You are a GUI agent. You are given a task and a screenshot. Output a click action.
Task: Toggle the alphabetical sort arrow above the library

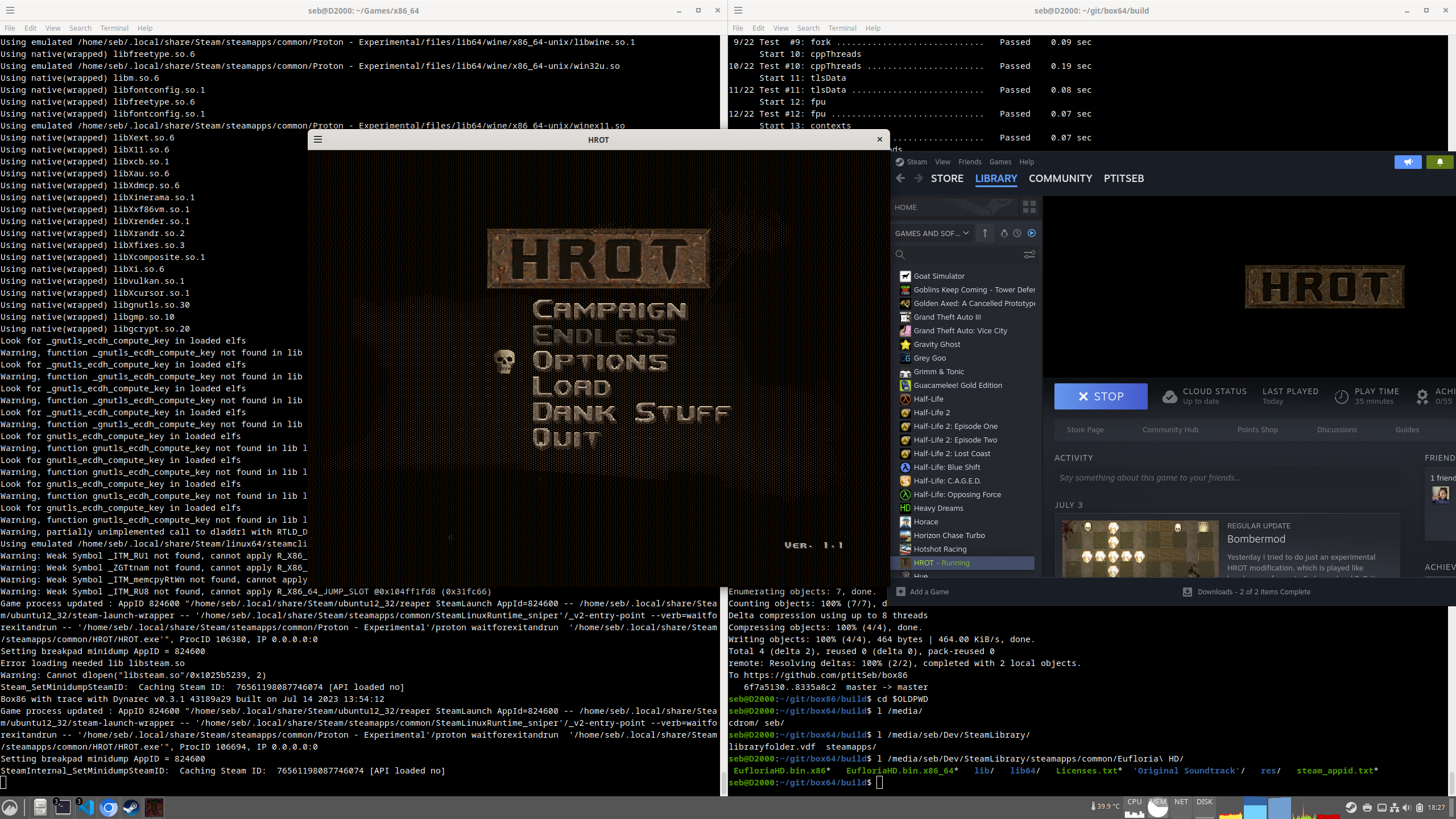point(985,233)
